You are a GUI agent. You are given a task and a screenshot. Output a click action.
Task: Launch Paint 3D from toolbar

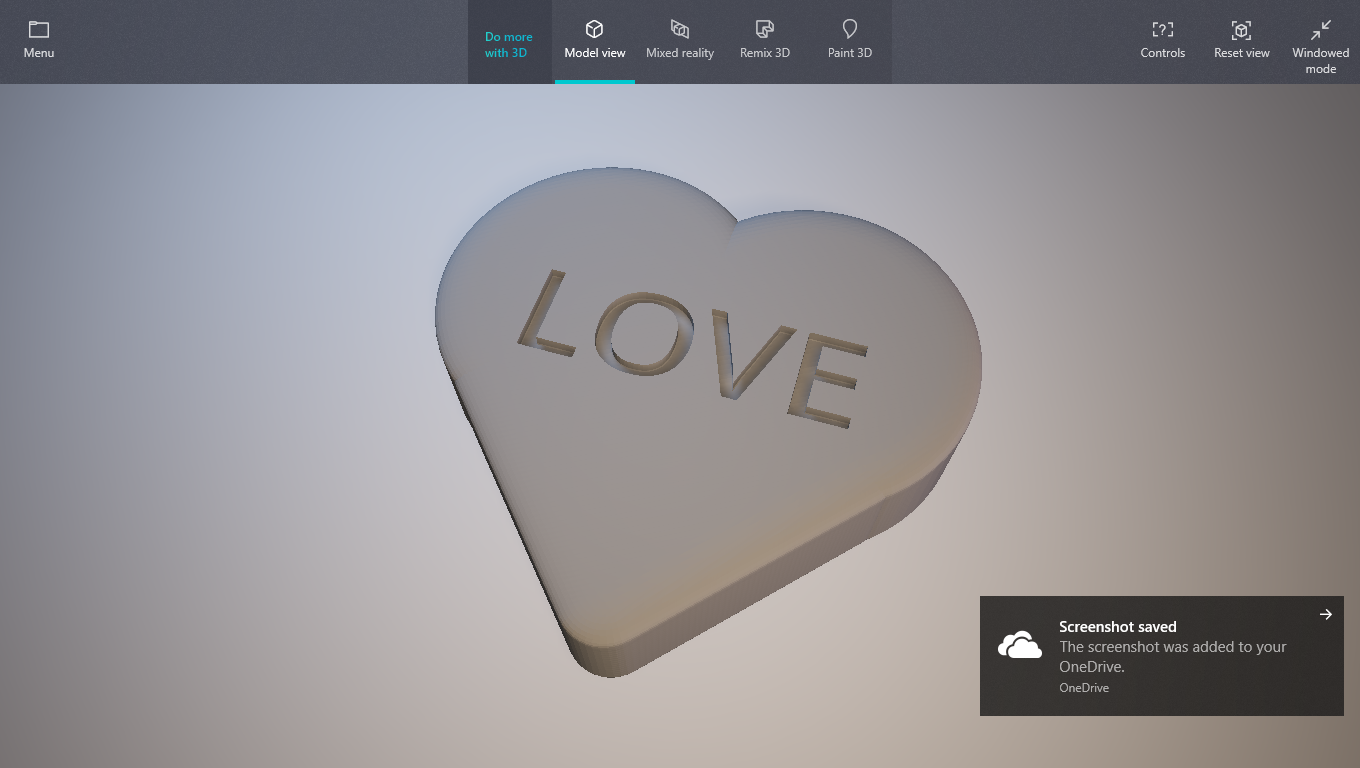point(850,41)
